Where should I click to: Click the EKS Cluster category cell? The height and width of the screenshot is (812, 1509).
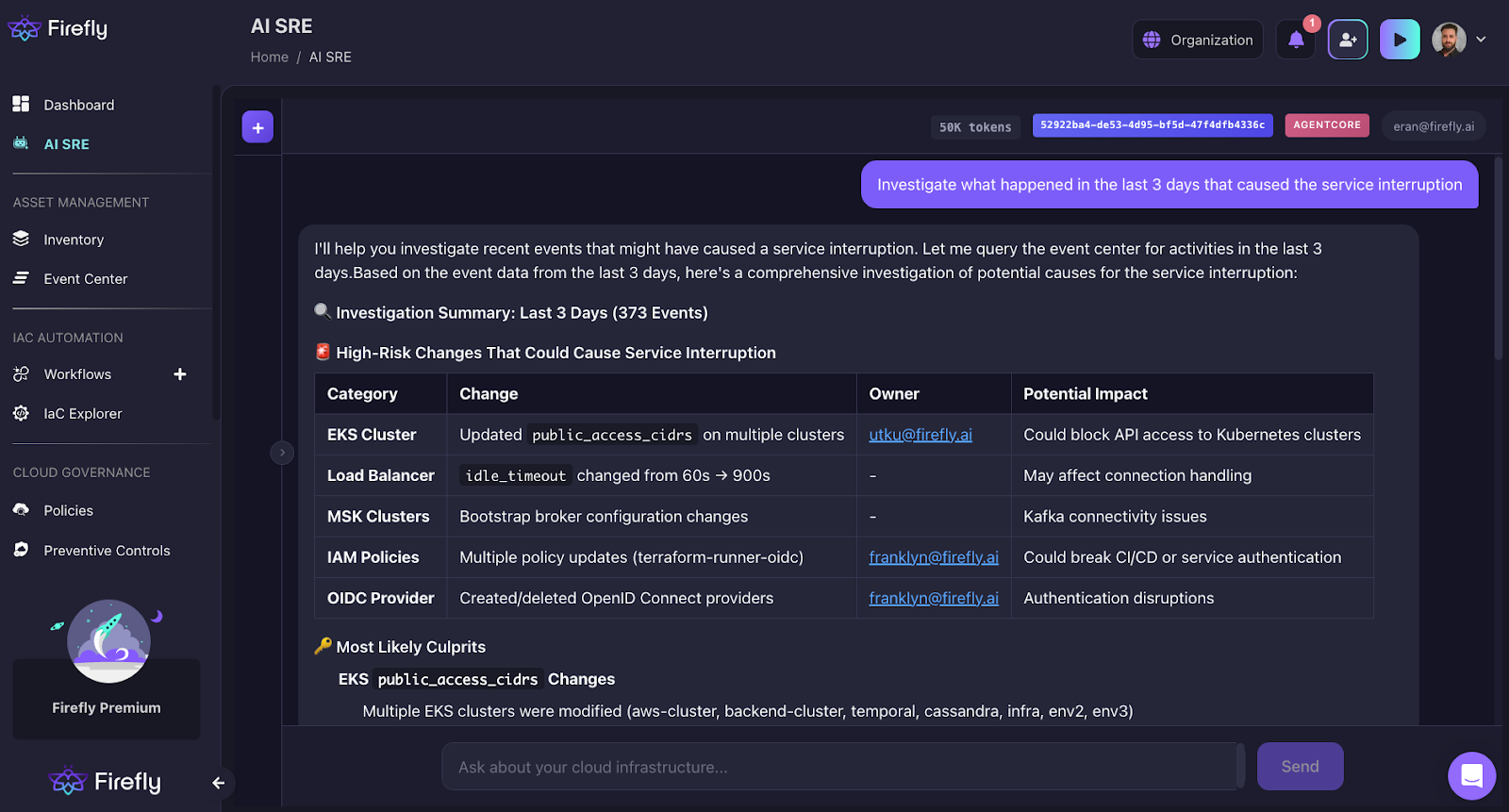381,435
